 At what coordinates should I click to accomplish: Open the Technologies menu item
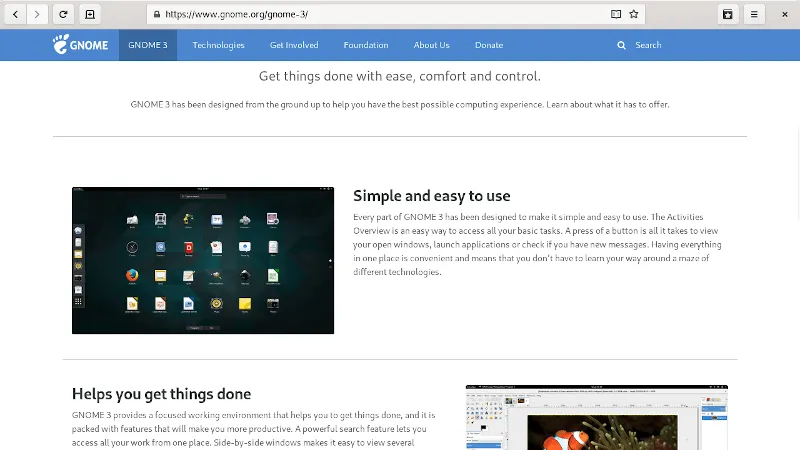coord(218,45)
